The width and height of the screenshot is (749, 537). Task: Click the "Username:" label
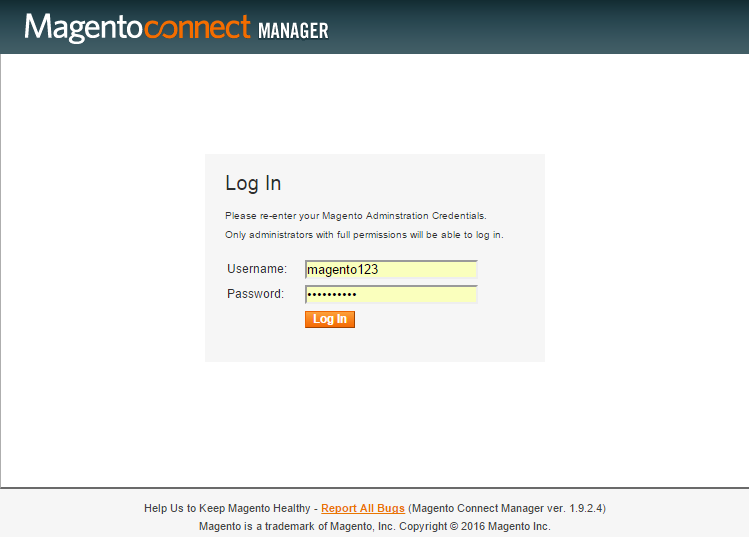(x=257, y=269)
